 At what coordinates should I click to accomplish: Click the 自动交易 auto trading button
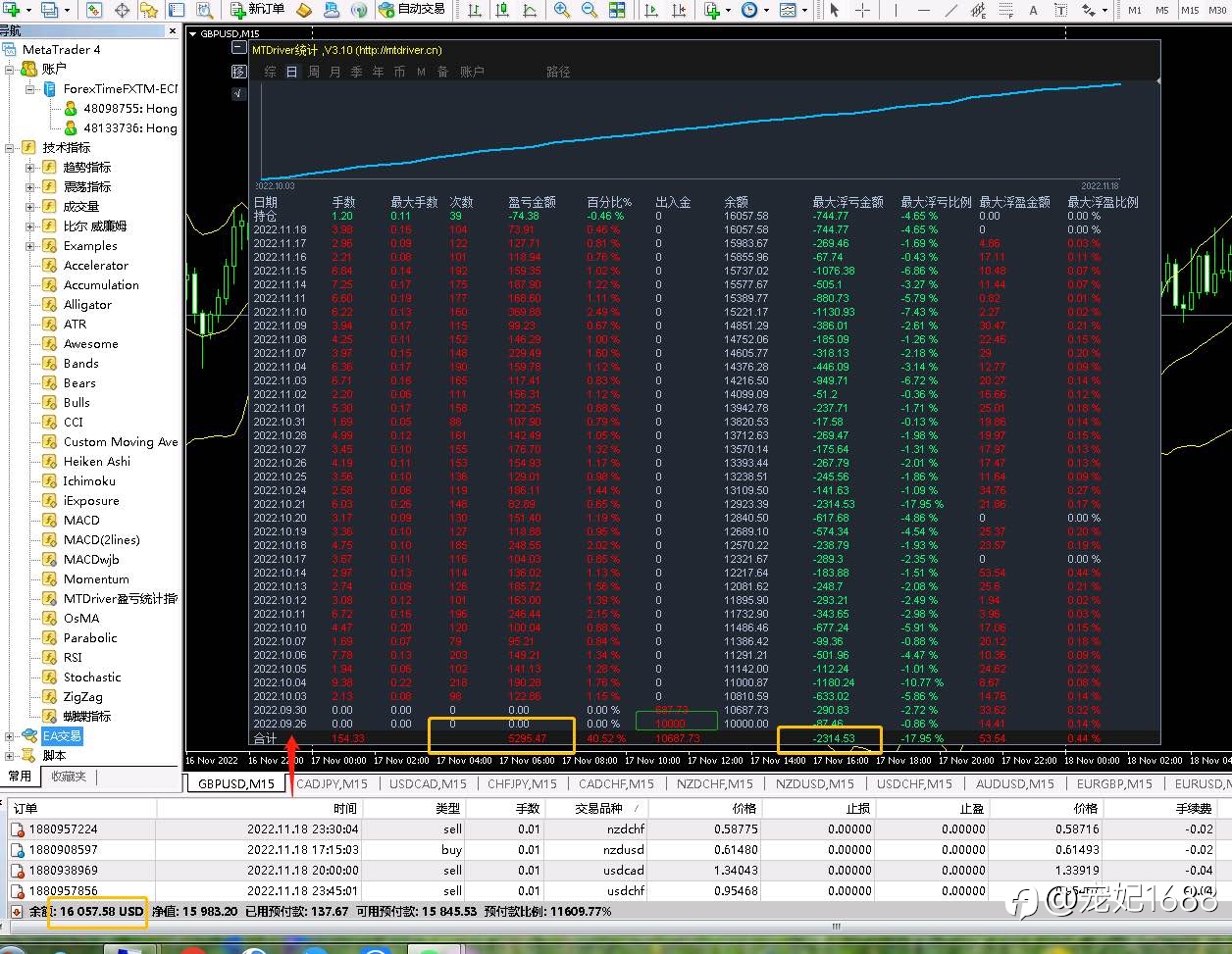[412, 10]
